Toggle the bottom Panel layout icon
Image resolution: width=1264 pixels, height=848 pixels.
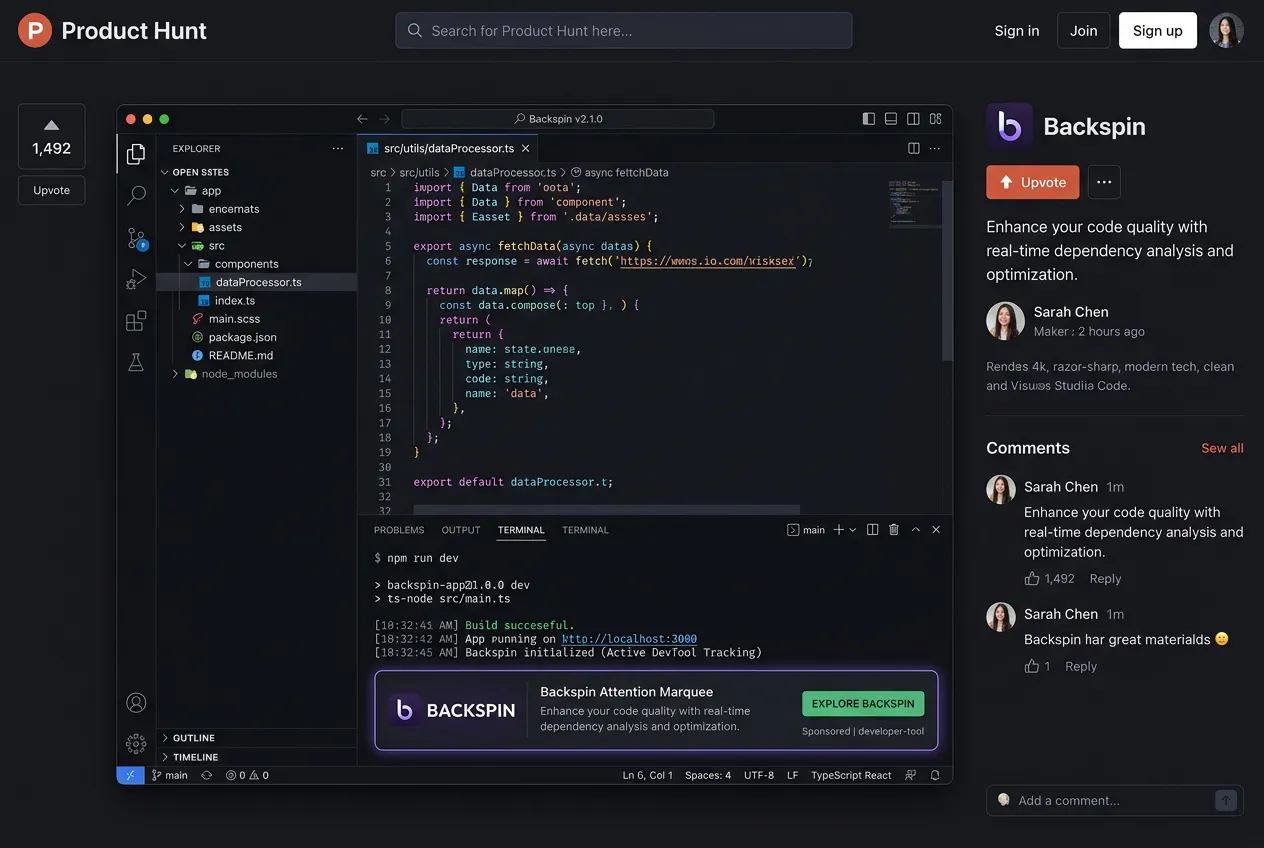click(x=891, y=119)
